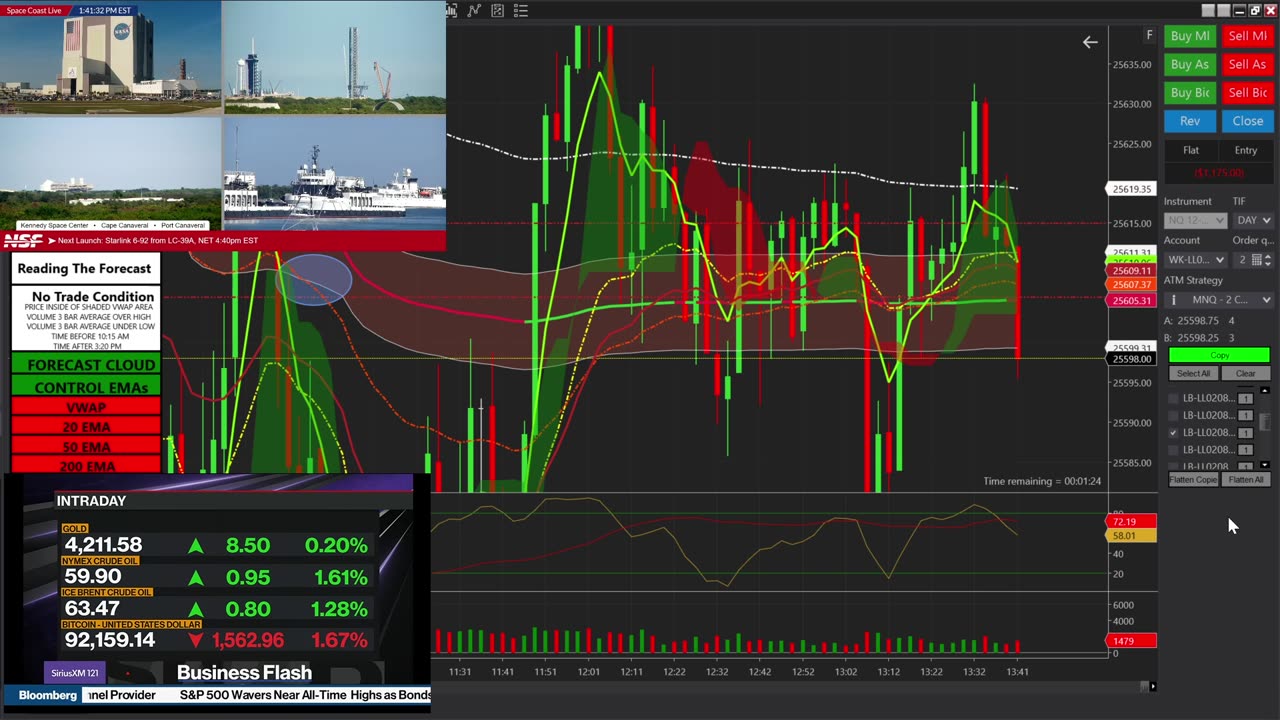Restore down the trading window
Screen dimensions: 1280x720
pos(1255,10)
